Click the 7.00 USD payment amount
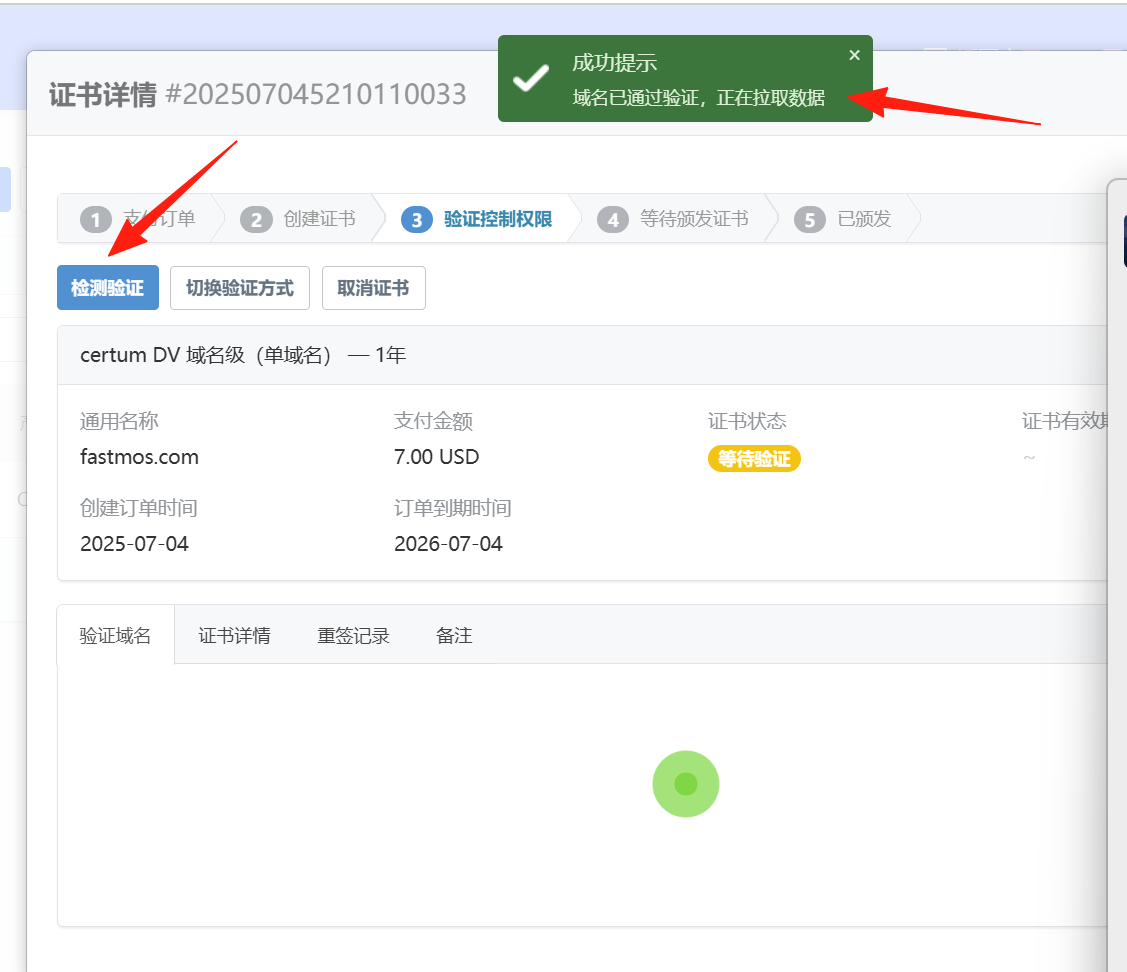 436,457
